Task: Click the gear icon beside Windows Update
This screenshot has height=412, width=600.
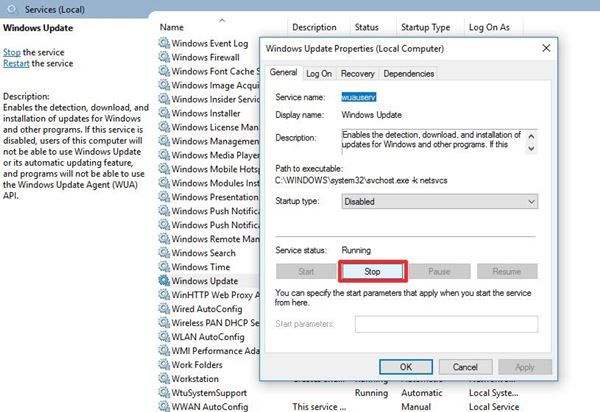Action: (x=164, y=281)
